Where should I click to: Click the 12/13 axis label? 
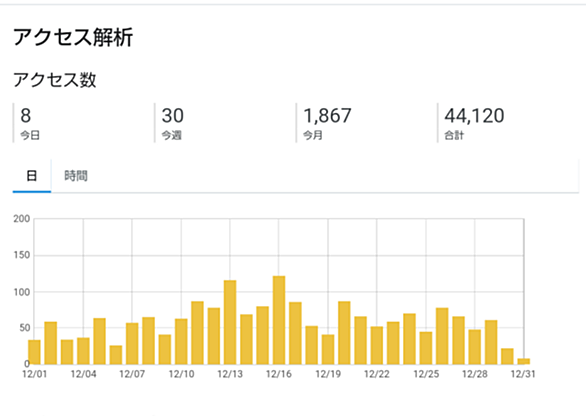pos(230,374)
